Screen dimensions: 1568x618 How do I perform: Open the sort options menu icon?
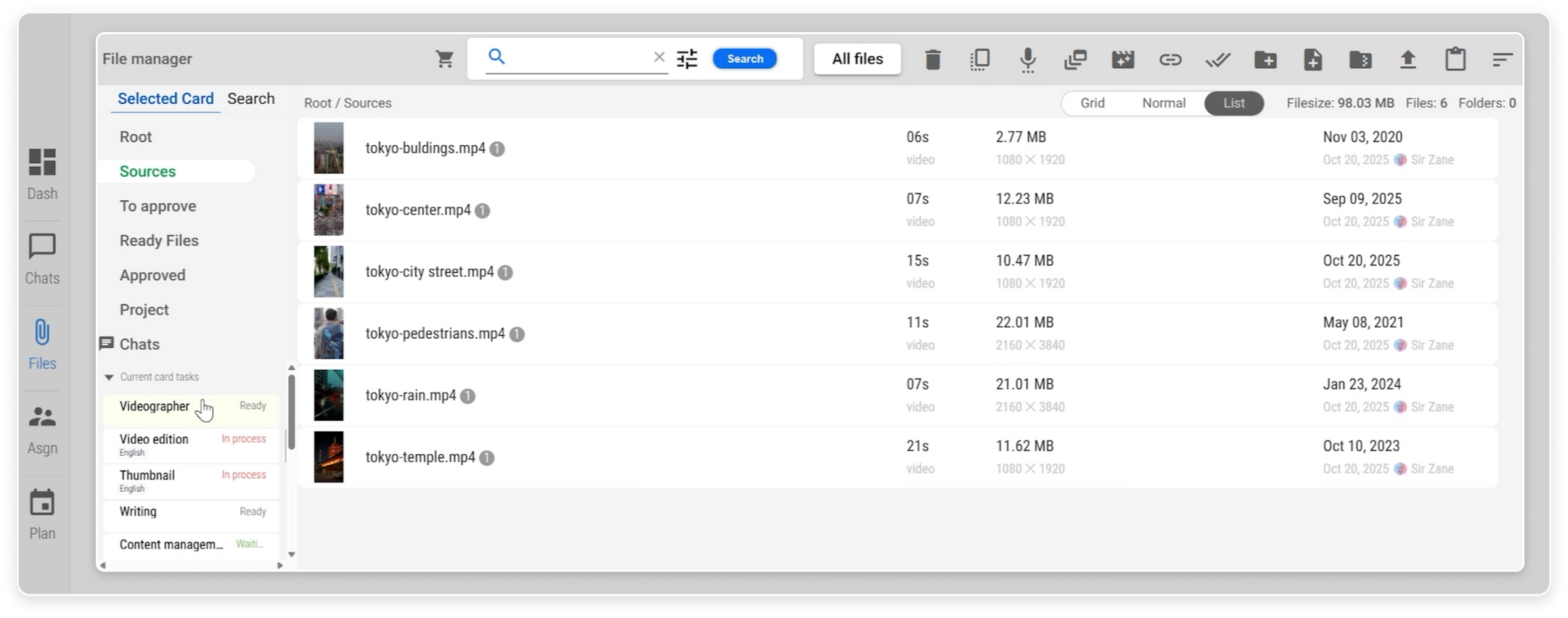pos(1502,59)
